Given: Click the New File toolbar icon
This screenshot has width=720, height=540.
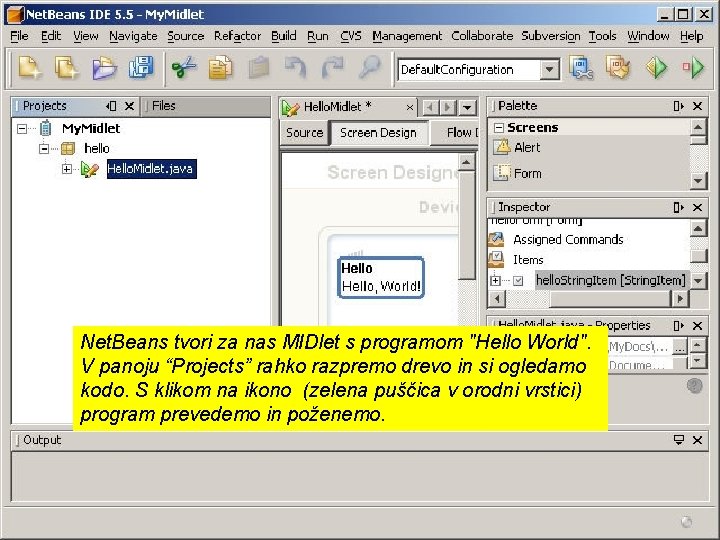Looking at the screenshot, I should (29, 68).
